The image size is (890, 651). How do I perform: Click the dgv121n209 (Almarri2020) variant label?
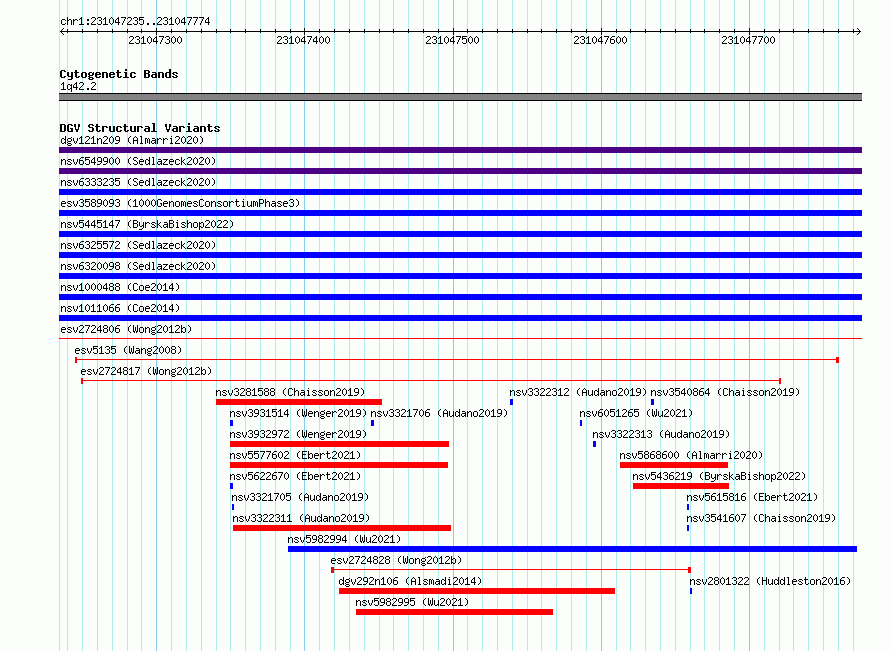(x=132, y=140)
